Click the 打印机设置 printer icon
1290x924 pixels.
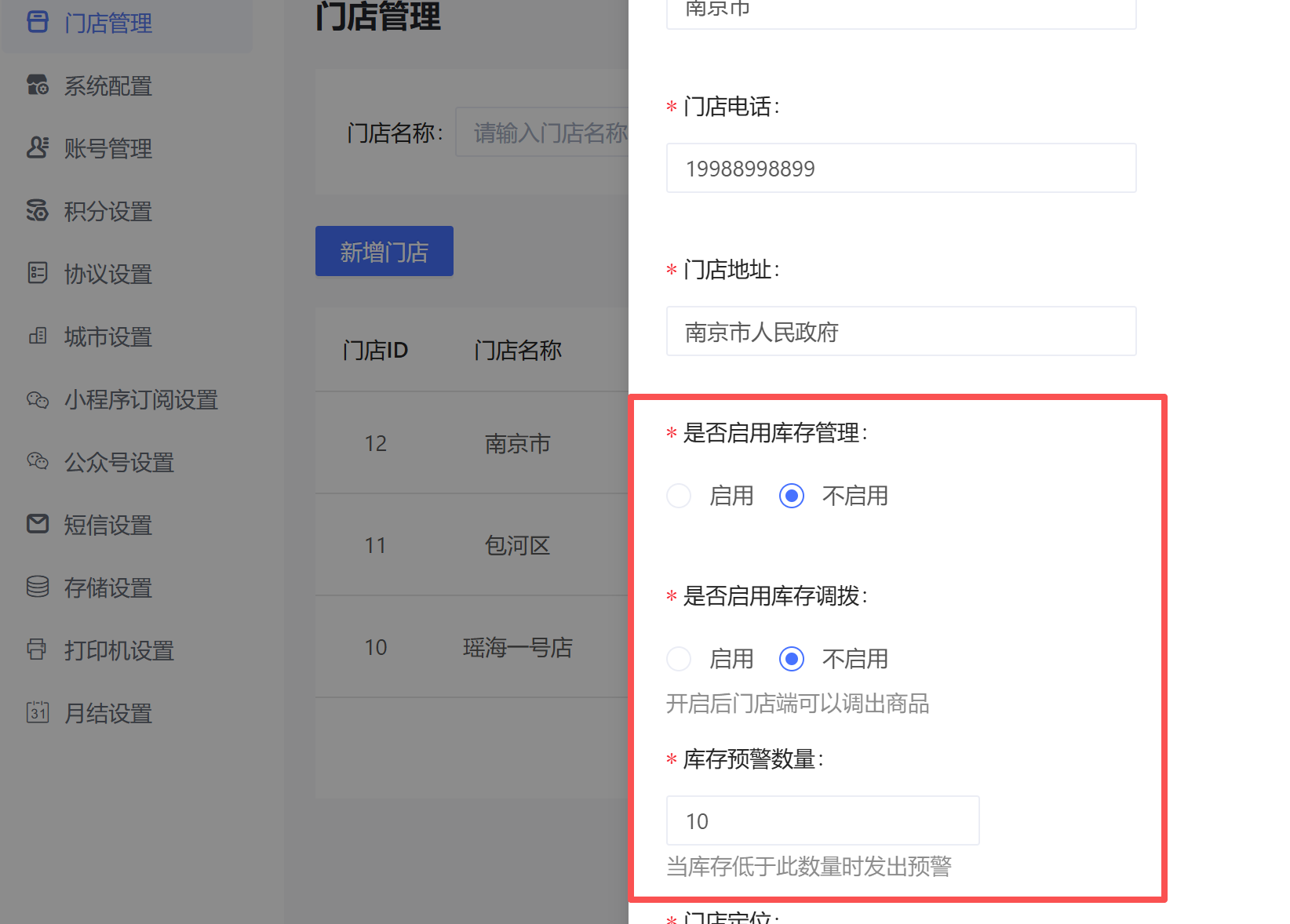pyautogui.click(x=38, y=649)
